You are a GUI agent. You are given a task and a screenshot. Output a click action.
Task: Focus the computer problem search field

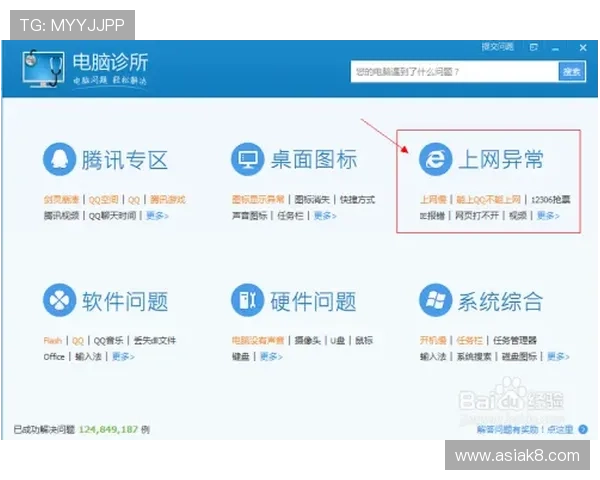(455, 72)
